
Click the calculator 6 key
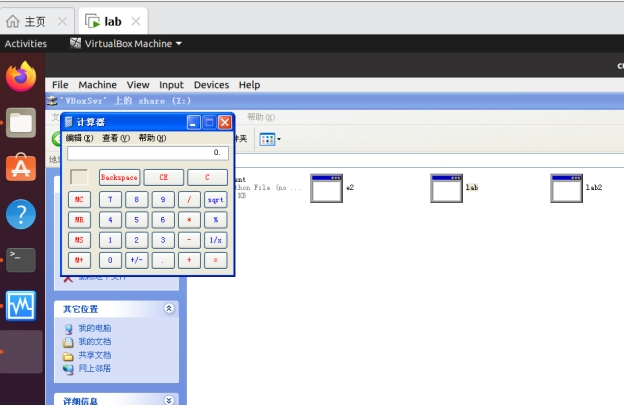tap(163, 220)
